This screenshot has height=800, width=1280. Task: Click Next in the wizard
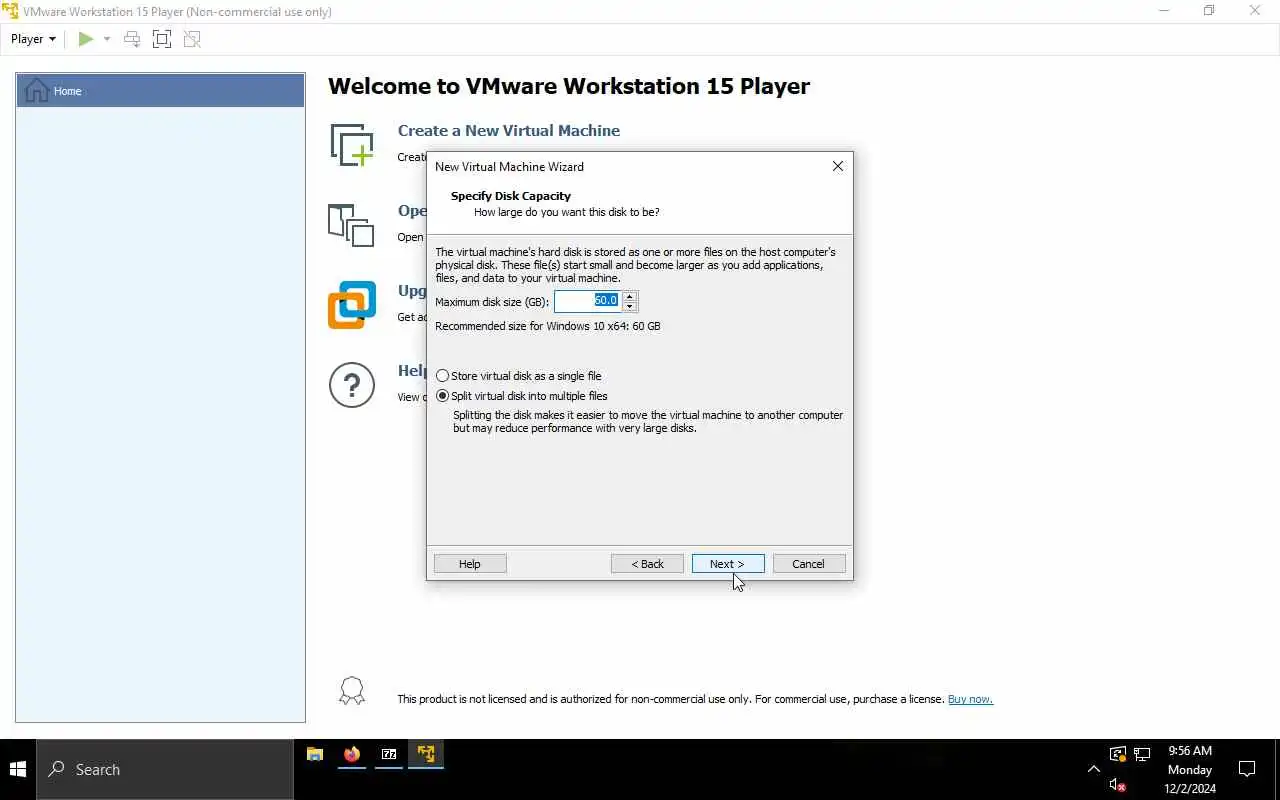(x=728, y=564)
